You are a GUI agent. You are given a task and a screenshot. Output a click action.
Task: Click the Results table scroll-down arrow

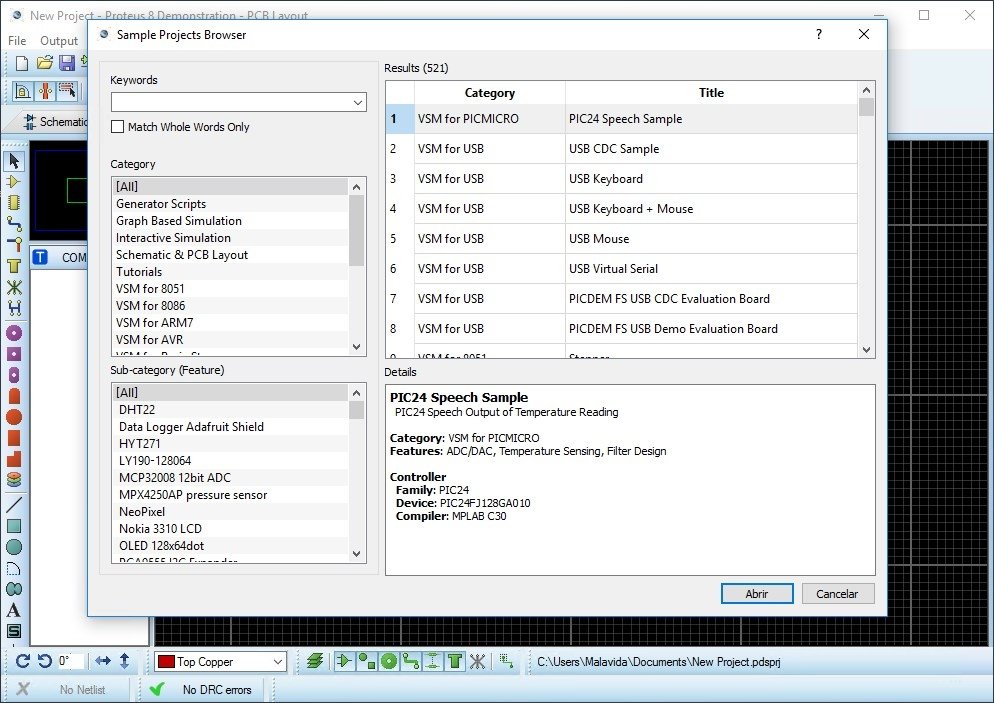tap(867, 349)
